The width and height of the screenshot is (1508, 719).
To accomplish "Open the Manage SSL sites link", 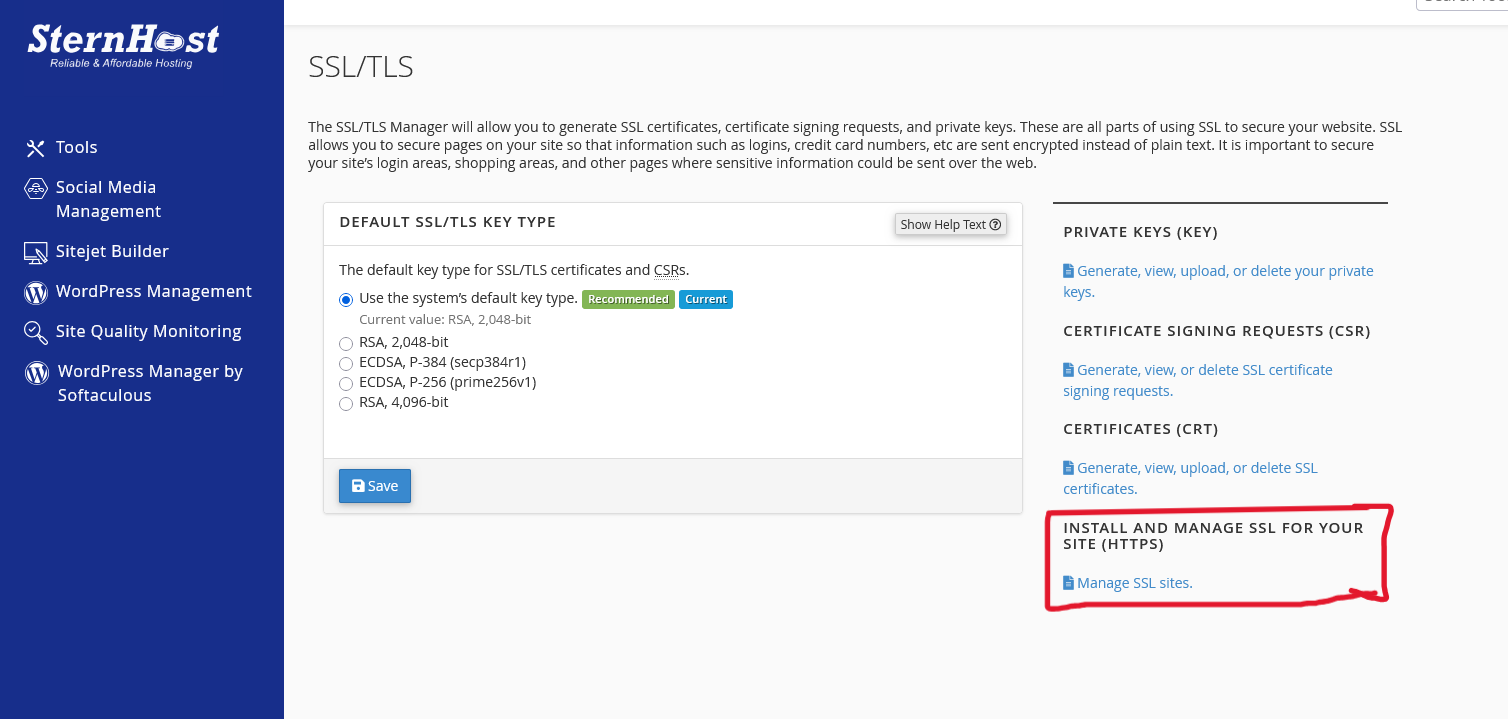I will coord(1134,583).
